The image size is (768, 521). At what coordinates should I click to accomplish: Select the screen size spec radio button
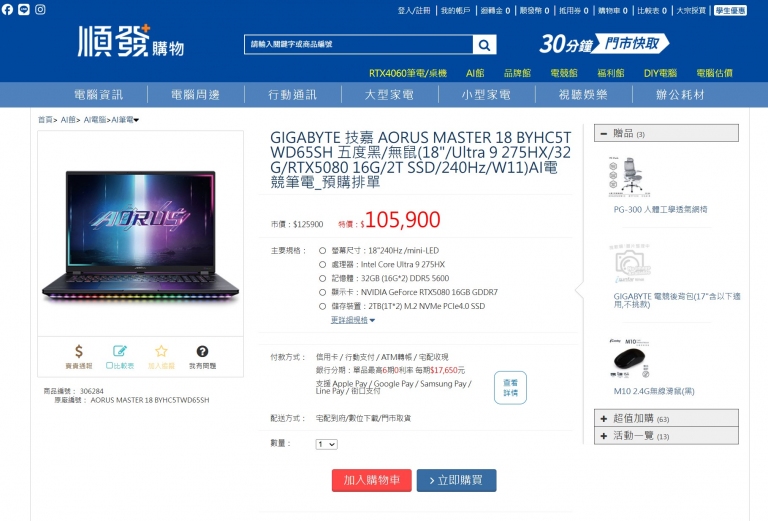coord(322,251)
